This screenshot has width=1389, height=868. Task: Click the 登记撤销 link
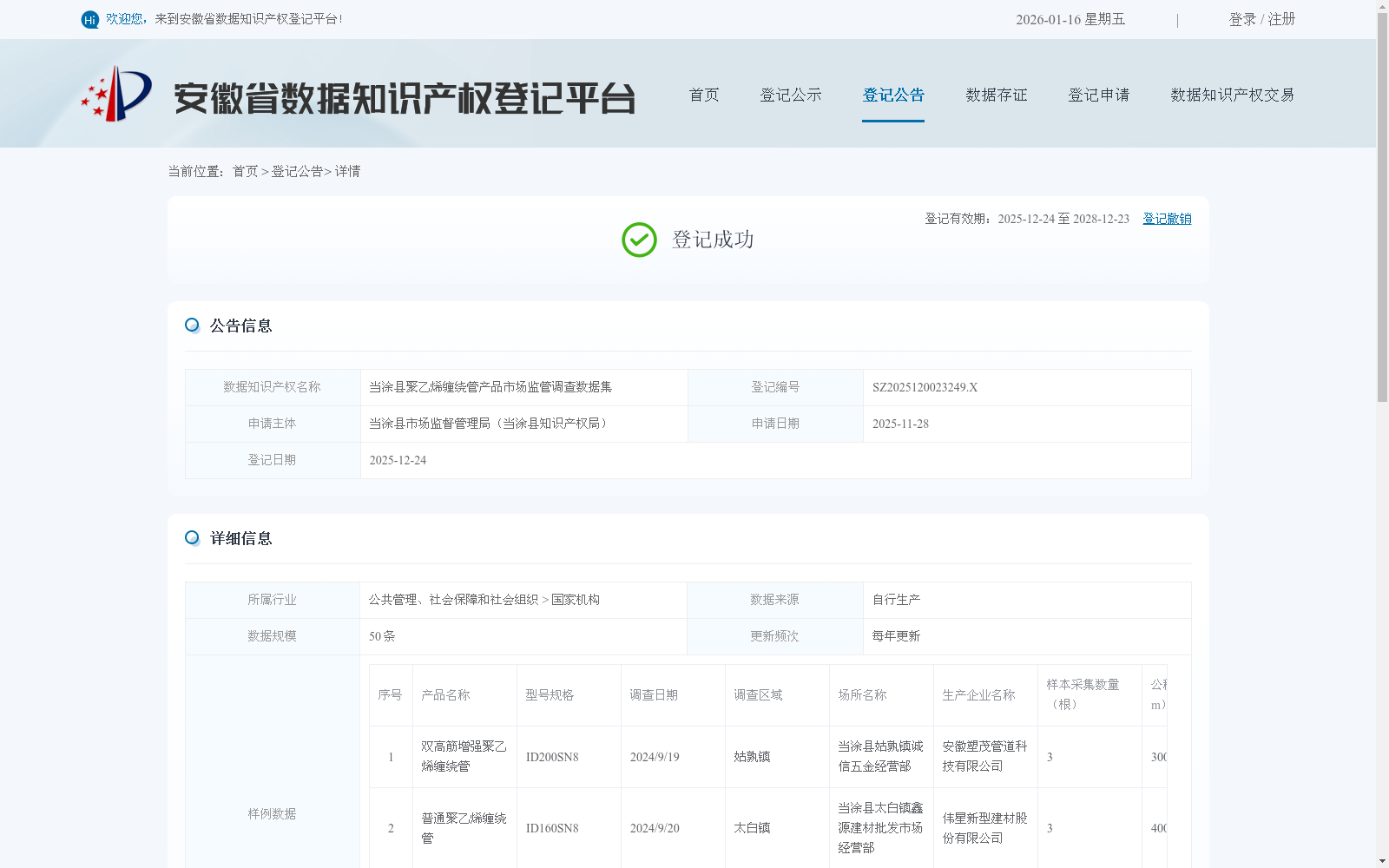click(1167, 219)
